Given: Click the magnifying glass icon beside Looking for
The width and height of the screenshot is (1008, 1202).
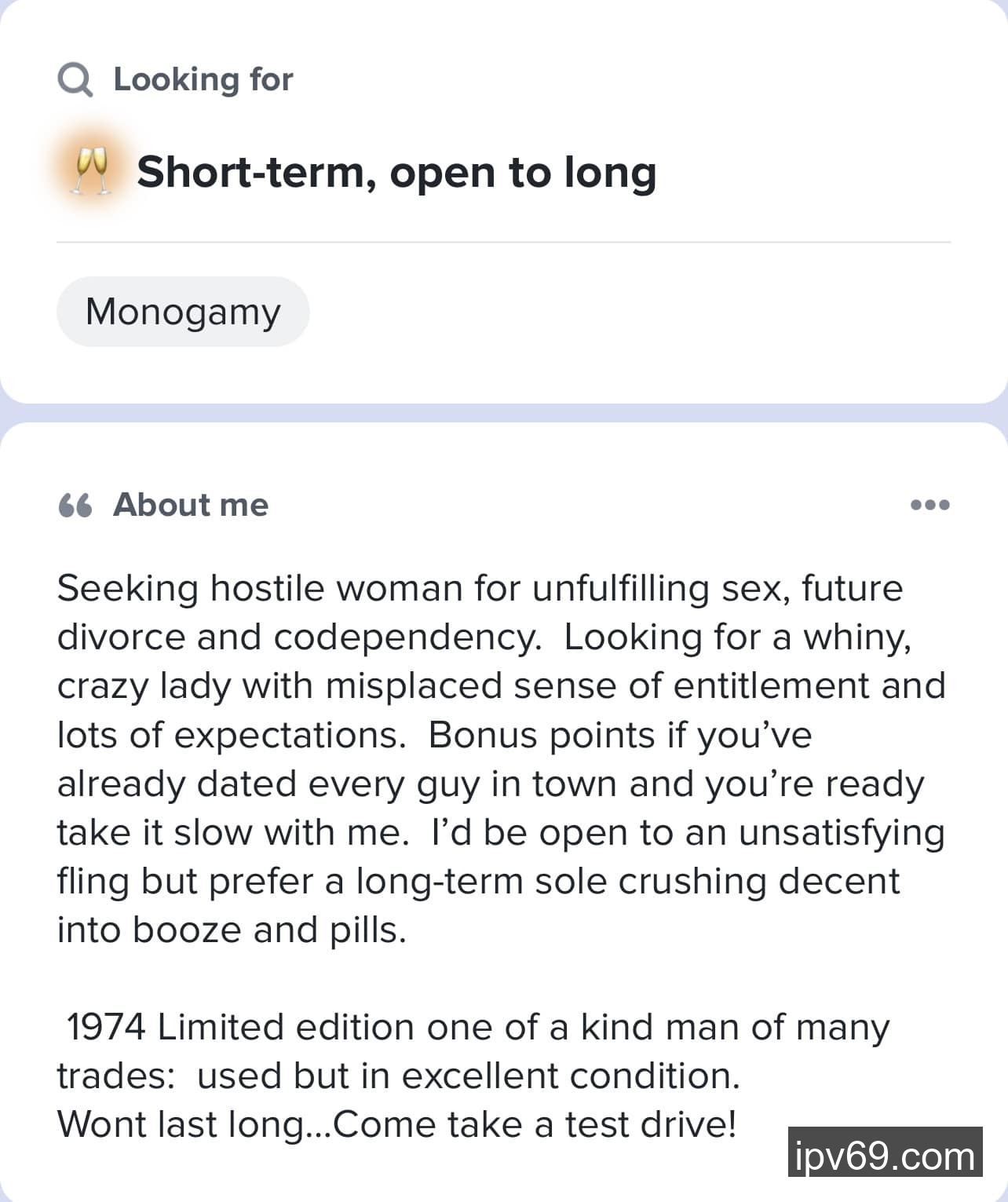Looking at the screenshot, I should point(75,80).
